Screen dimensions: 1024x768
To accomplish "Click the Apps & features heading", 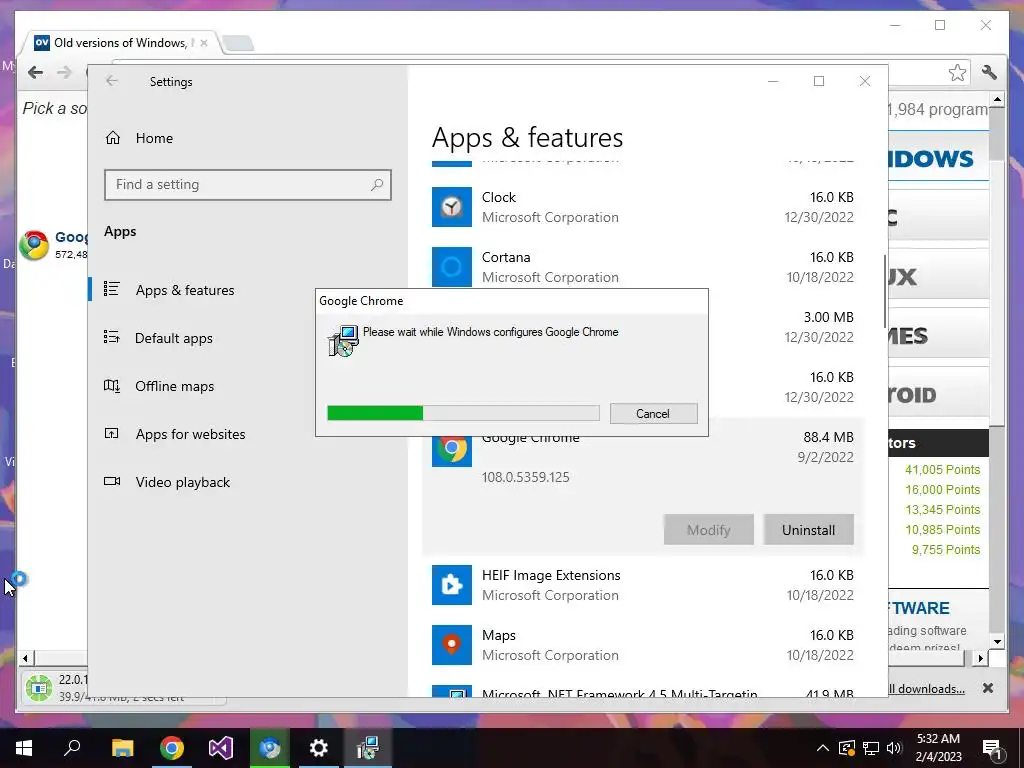I will (x=528, y=138).
